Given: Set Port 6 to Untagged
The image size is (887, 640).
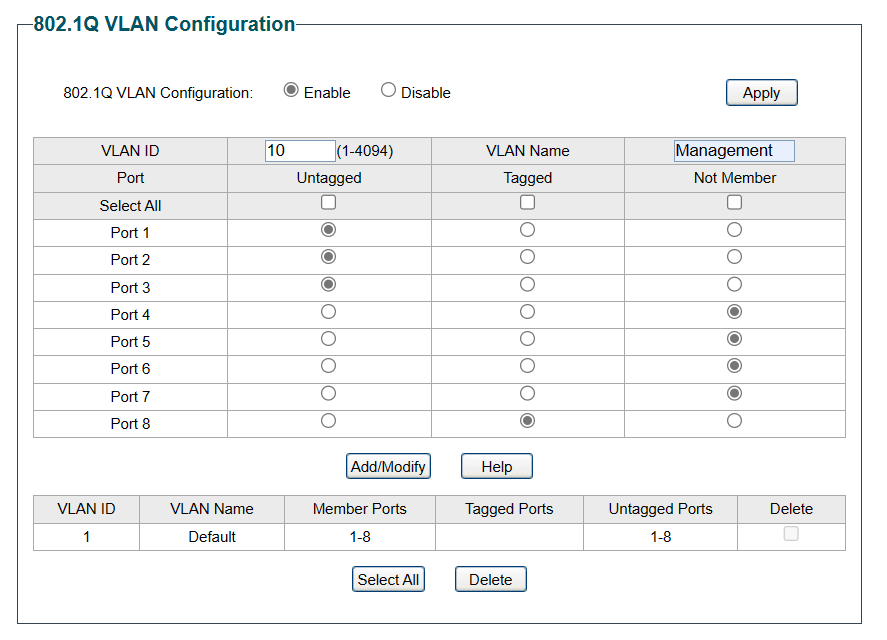Looking at the screenshot, I should point(328,367).
